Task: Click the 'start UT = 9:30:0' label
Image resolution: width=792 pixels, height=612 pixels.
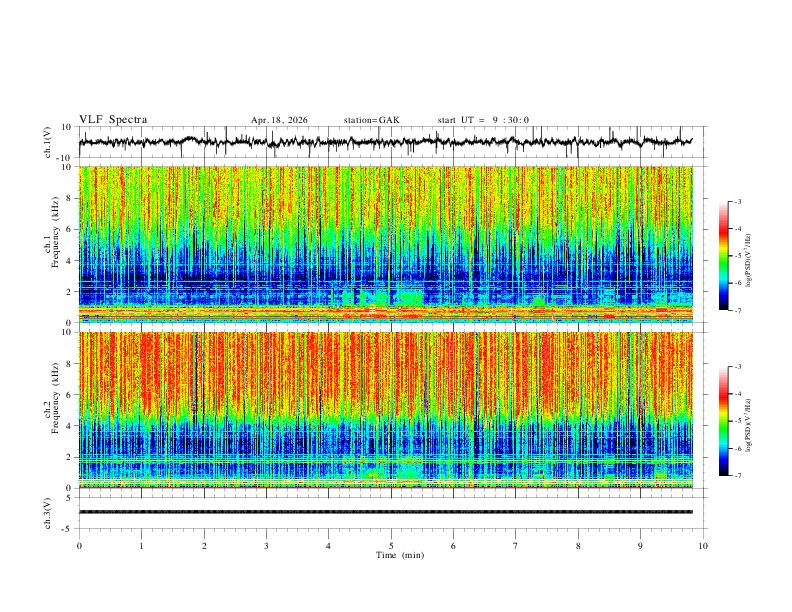Action: (483, 120)
